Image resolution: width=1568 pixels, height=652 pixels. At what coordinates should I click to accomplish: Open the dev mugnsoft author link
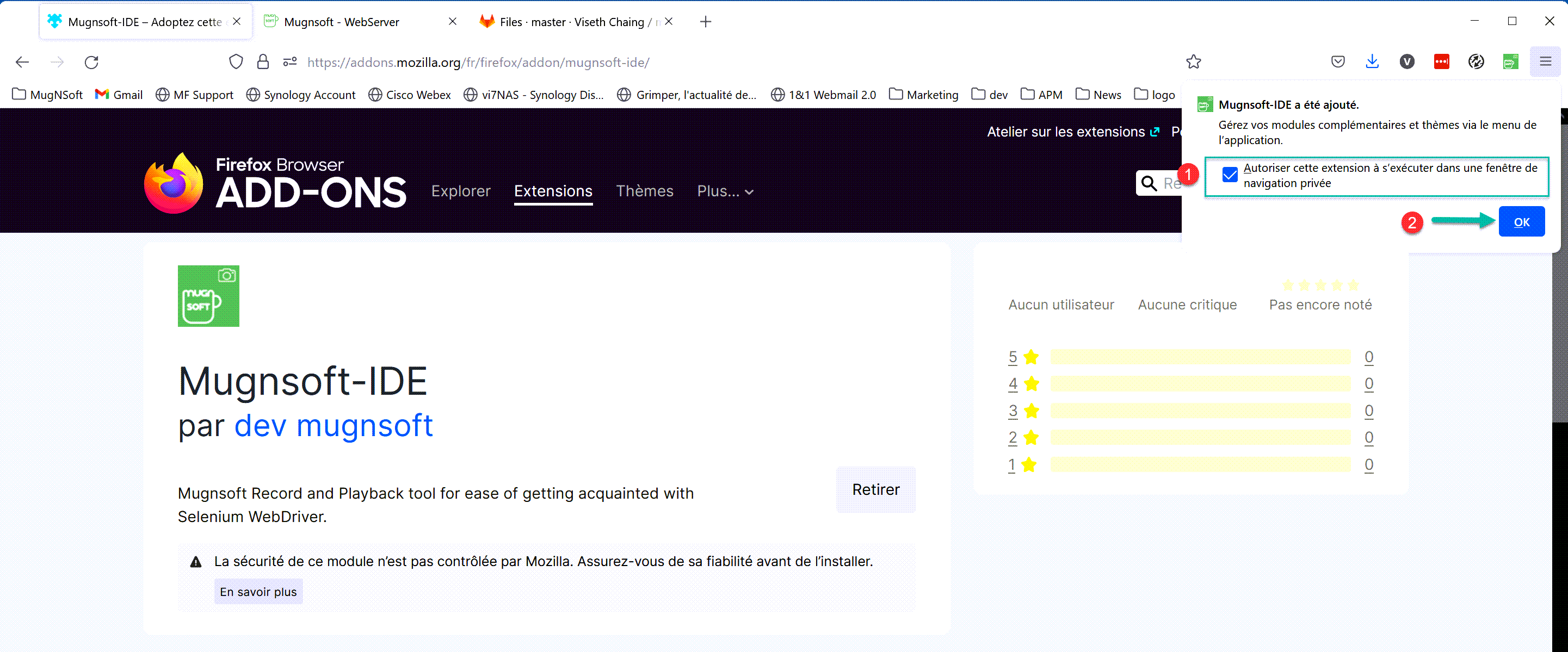click(x=334, y=425)
